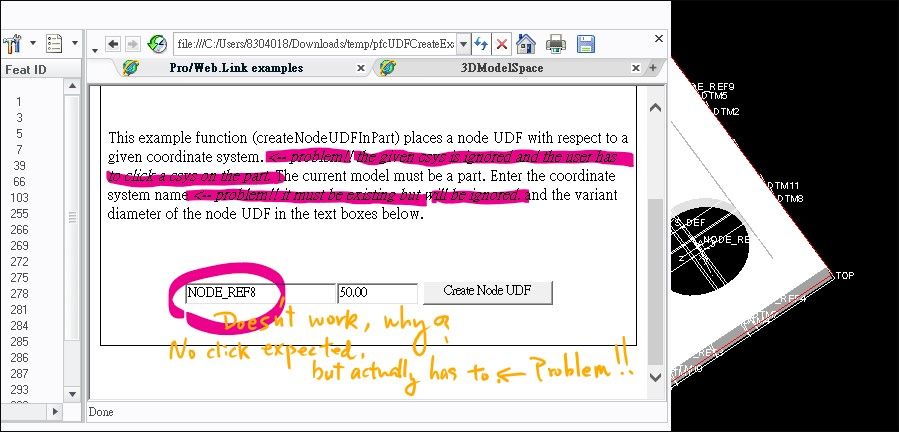Image resolution: width=899 pixels, height=432 pixels.
Task: Open the model tree settings tools icon
Action: 11,44
